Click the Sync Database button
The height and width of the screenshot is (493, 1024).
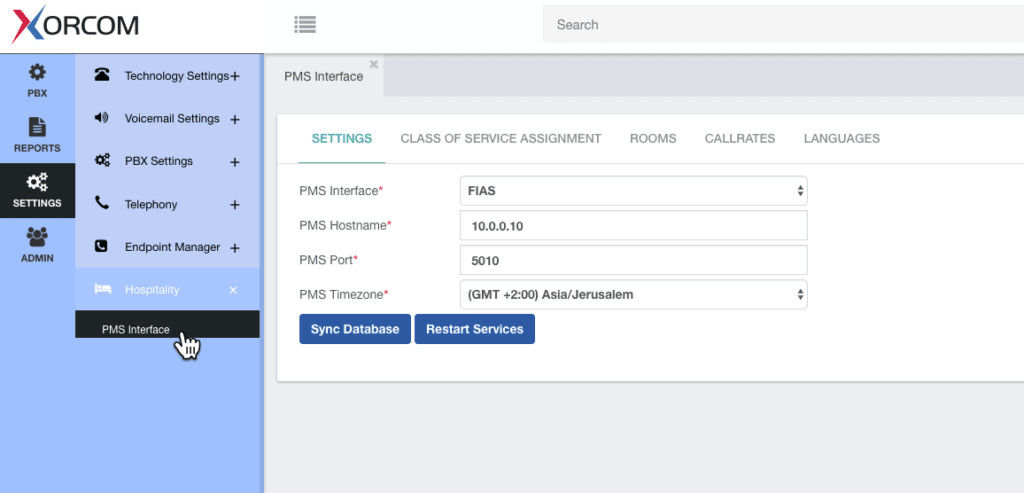coord(355,329)
